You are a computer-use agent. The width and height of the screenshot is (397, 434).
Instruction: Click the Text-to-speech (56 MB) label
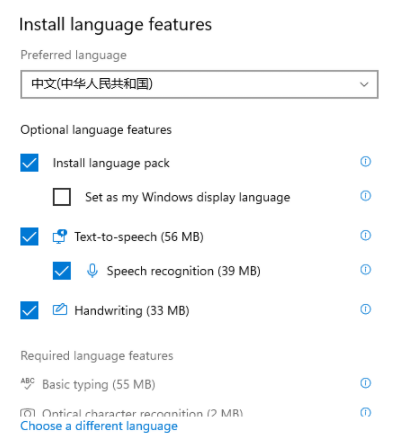[x=139, y=237]
